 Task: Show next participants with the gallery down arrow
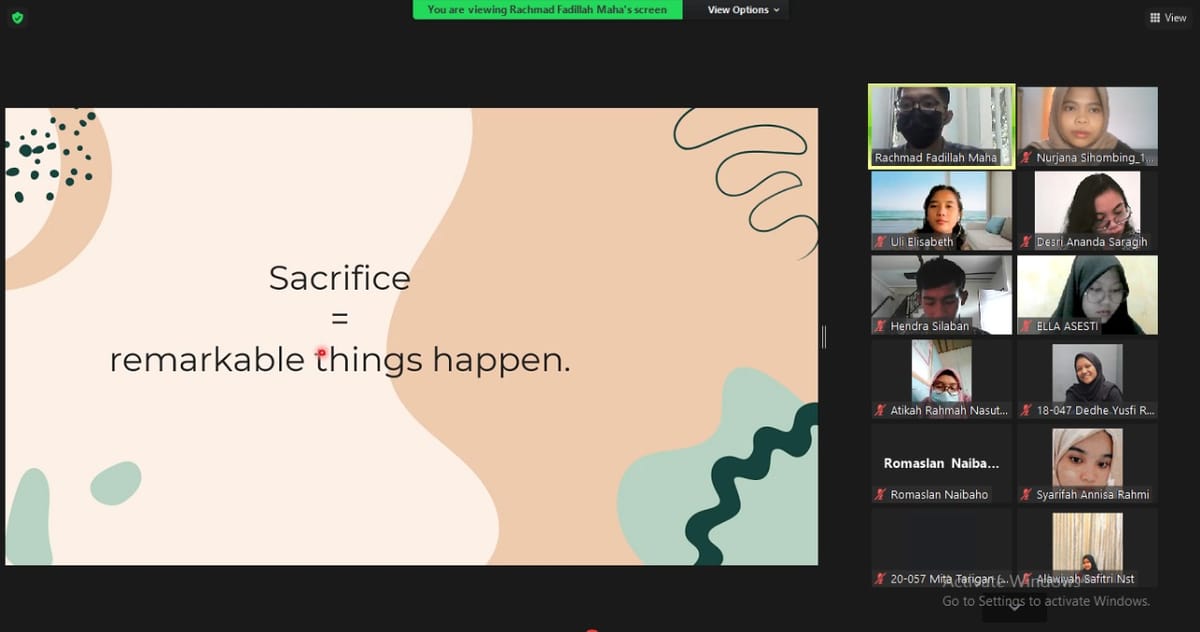pyautogui.click(x=1014, y=604)
